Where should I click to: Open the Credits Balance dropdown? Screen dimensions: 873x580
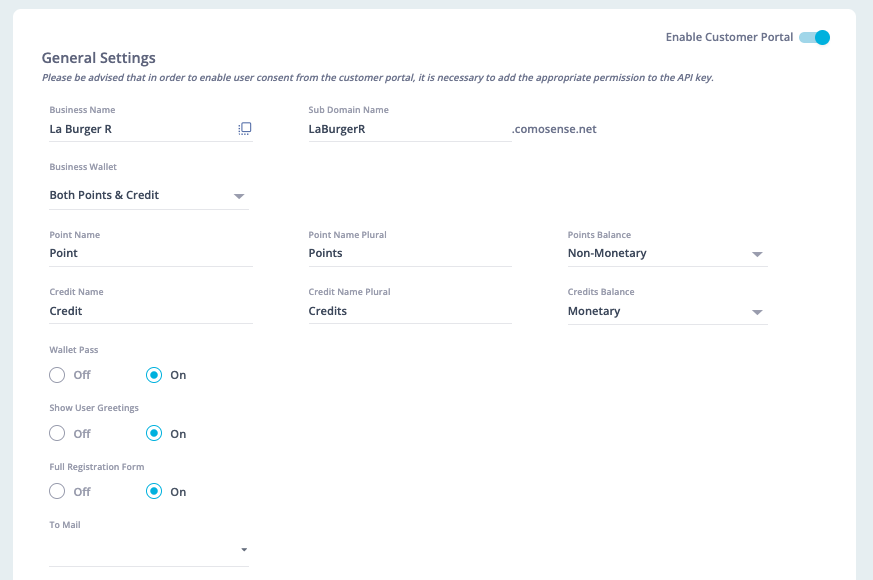pyautogui.click(x=668, y=311)
